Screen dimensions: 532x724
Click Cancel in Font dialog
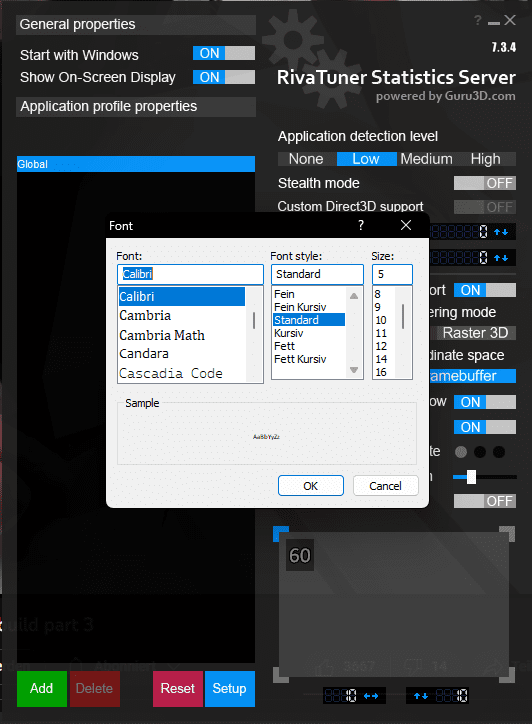pos(386,486)
